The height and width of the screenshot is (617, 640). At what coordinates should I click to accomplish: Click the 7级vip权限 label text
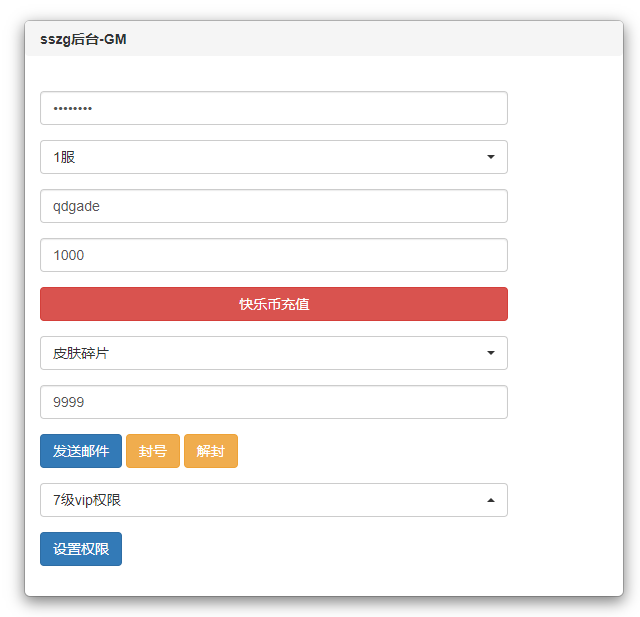pyautogui.click(x=87, y=500)
